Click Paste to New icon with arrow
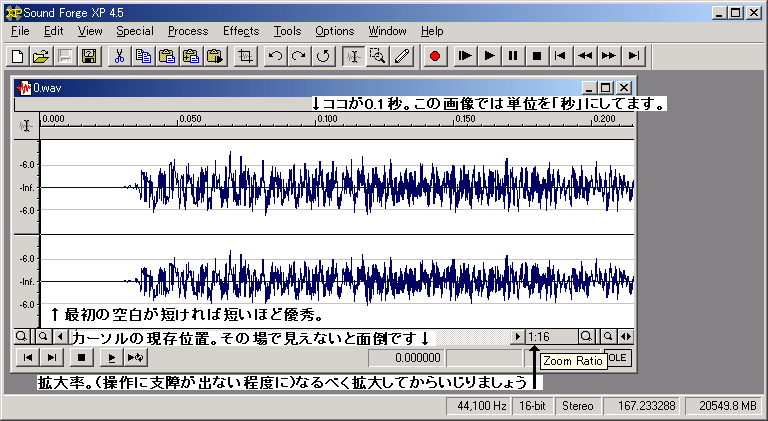The height and width of the screenshot is (421, 768). tap(215, 56)
